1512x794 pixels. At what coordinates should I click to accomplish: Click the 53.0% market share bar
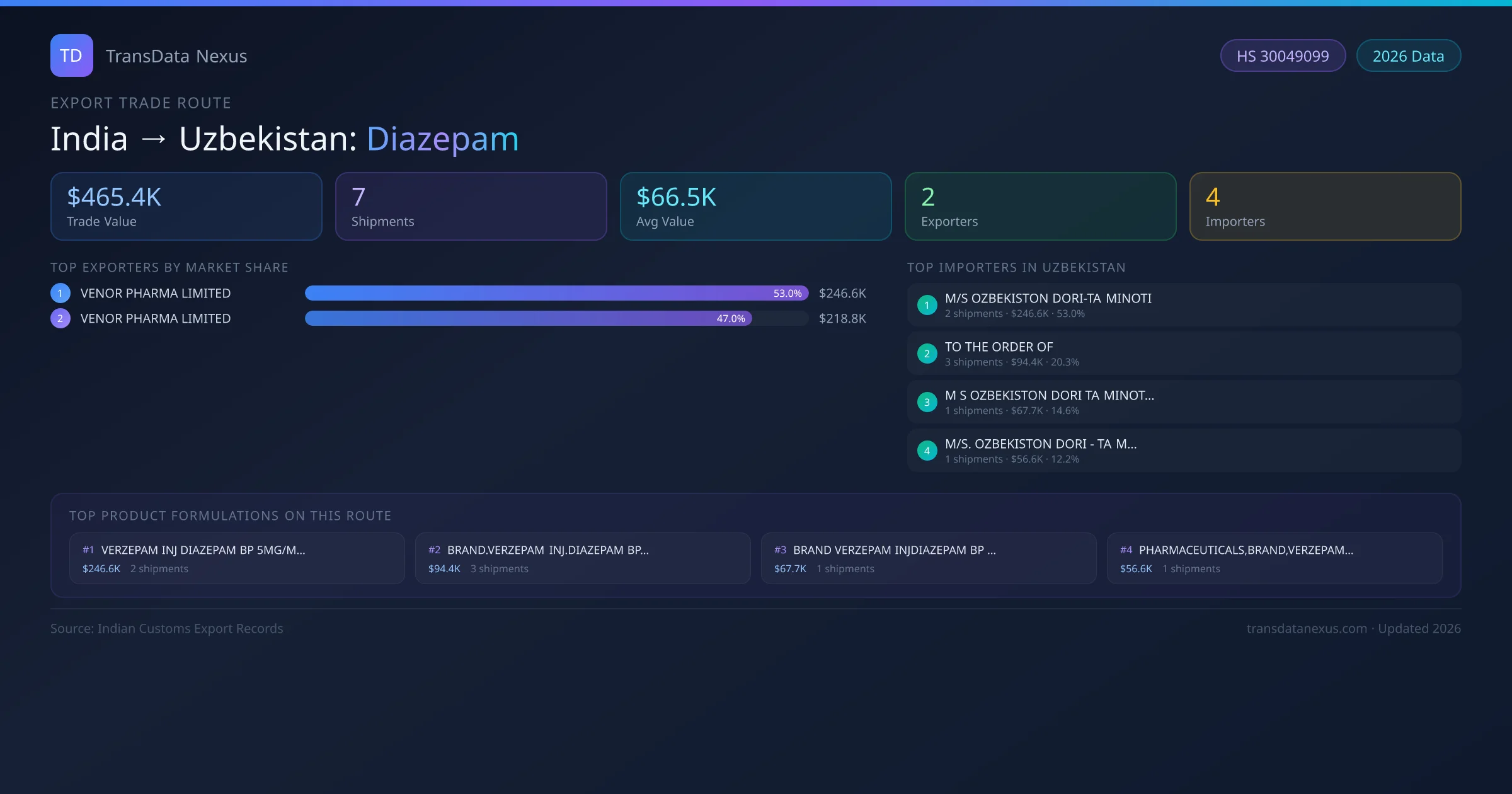point(556,293)
